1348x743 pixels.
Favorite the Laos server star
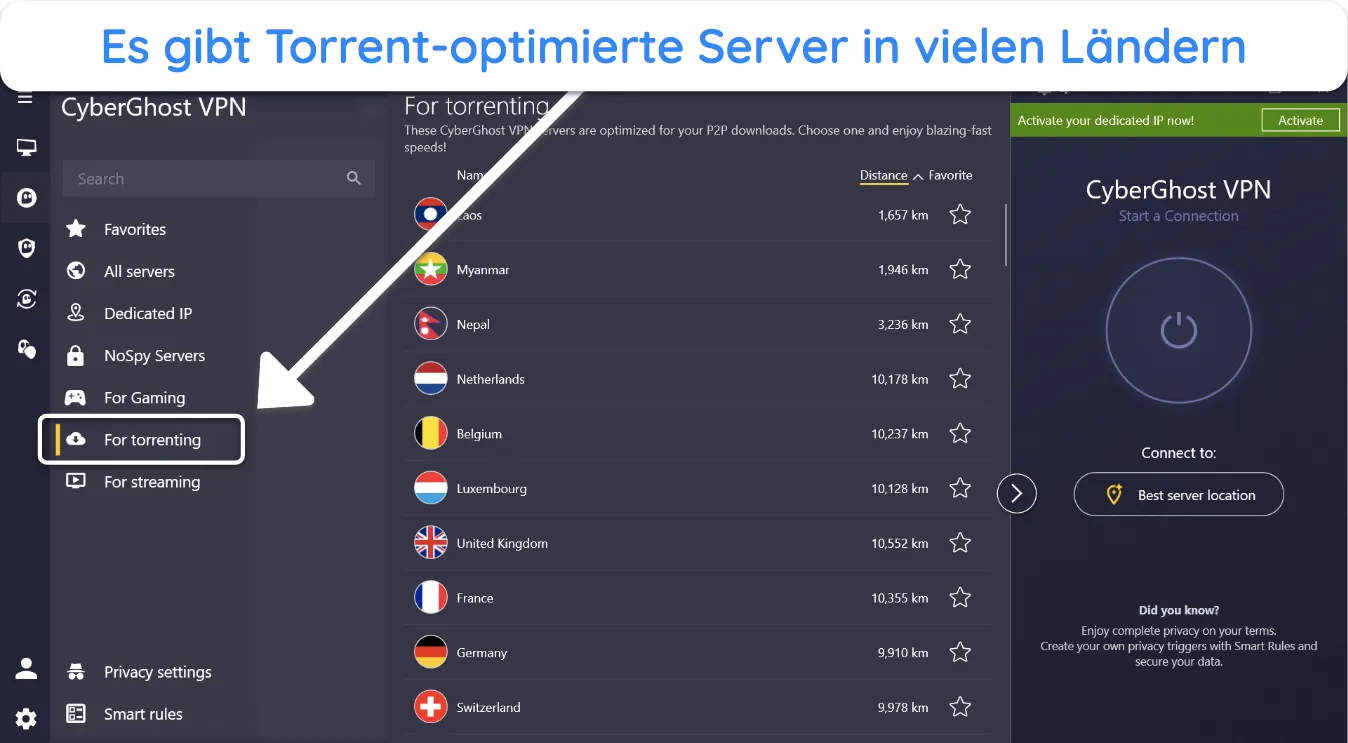(960, 214)
